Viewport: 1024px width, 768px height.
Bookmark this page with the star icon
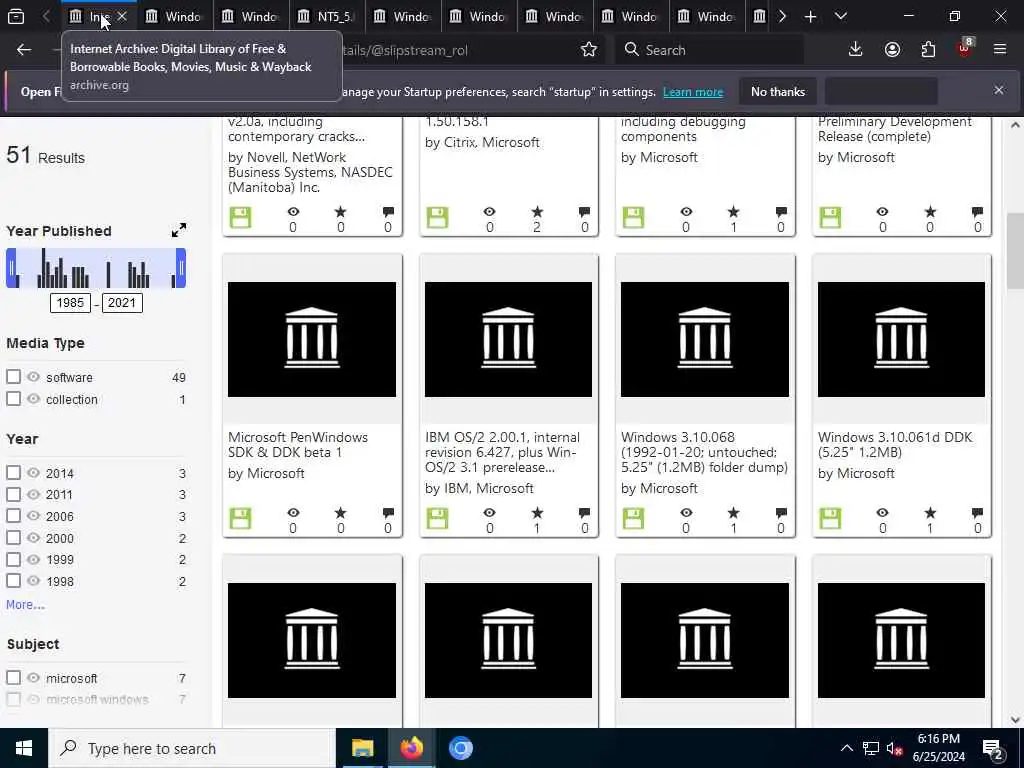coord(589,50)
